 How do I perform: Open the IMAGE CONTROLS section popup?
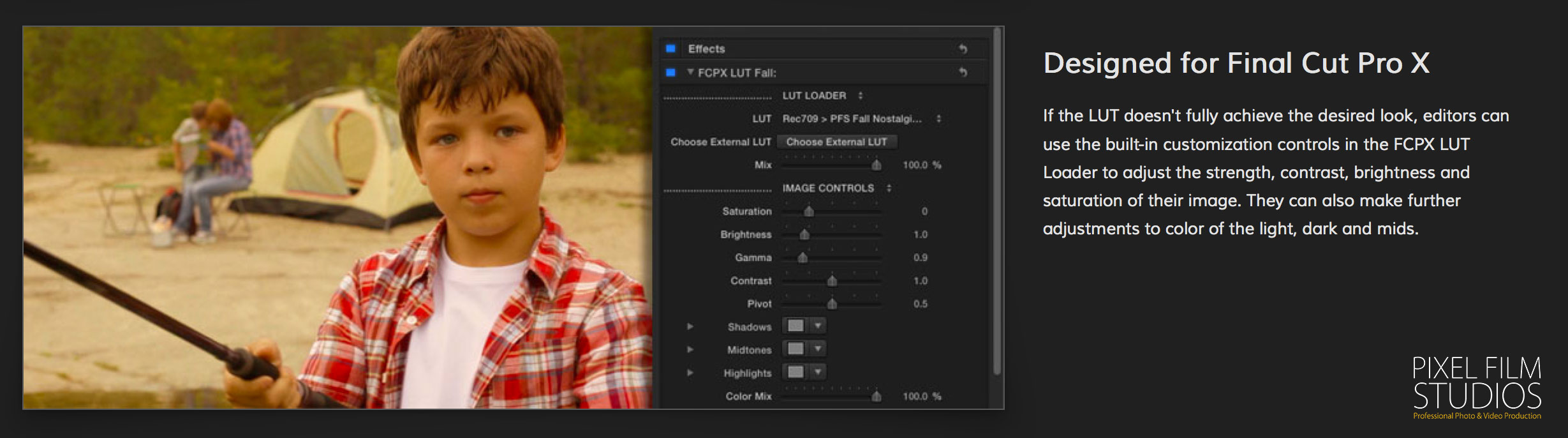coord(889,188)
